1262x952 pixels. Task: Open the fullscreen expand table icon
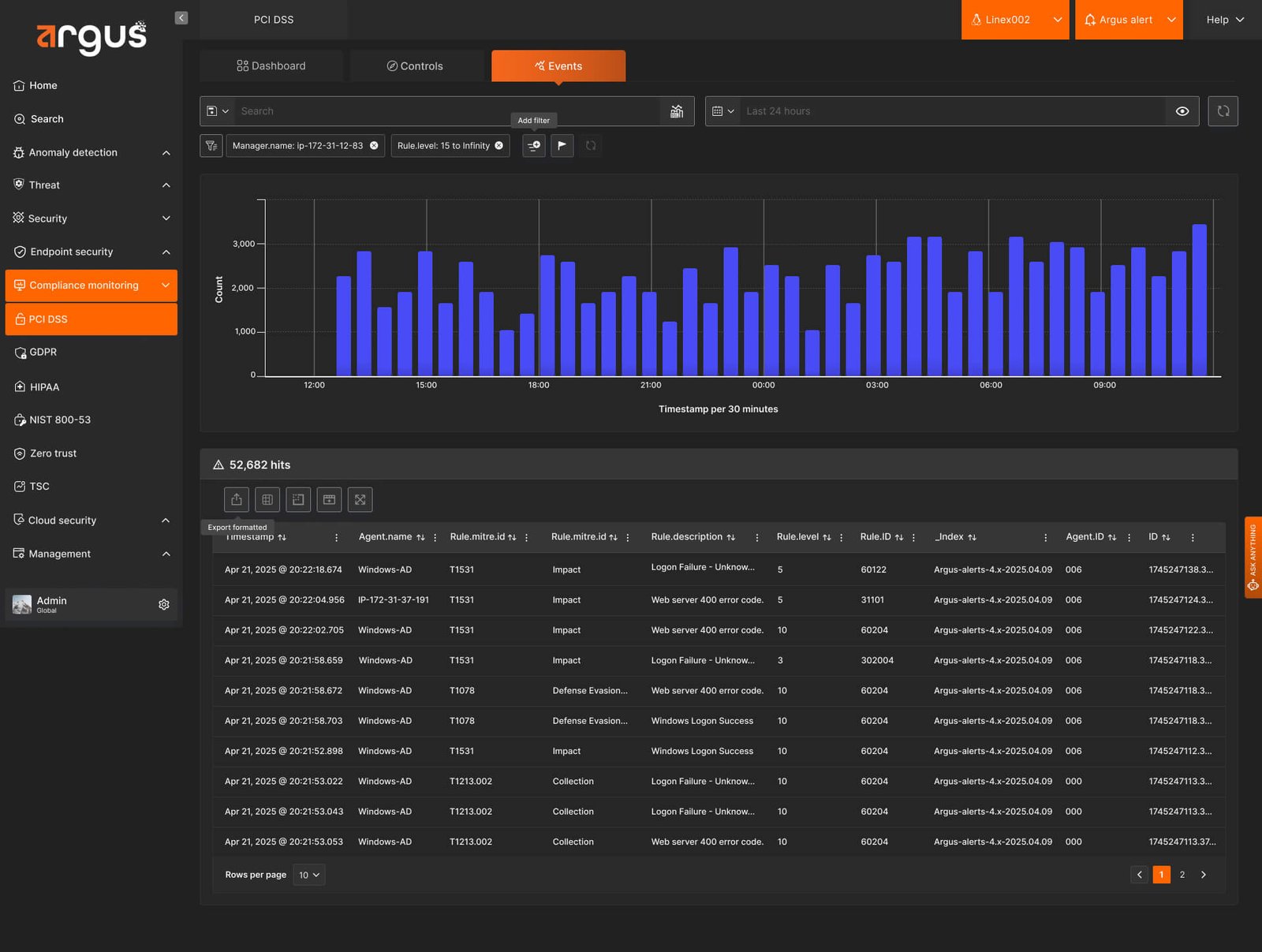pos(360,499)
